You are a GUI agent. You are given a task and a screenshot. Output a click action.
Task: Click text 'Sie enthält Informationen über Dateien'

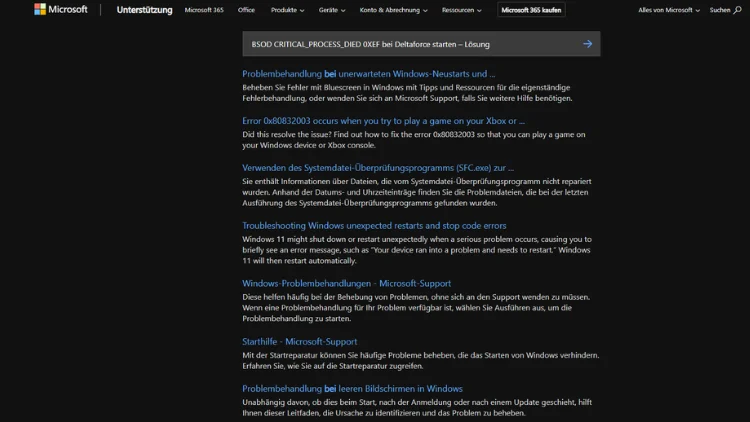click(310, 181)
